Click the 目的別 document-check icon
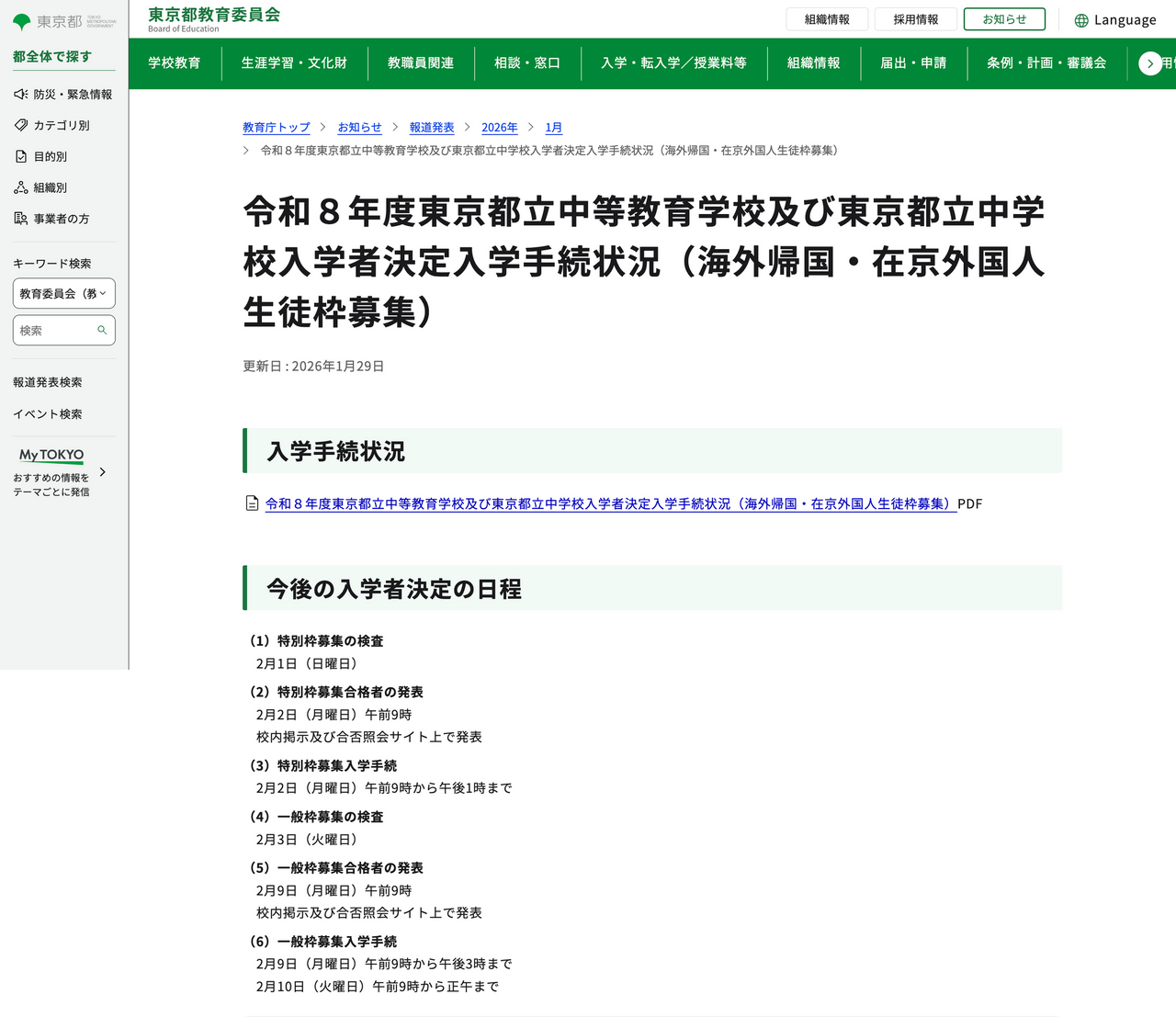The width and height of the screenshot is (1176, 1017). pos(21,156)
